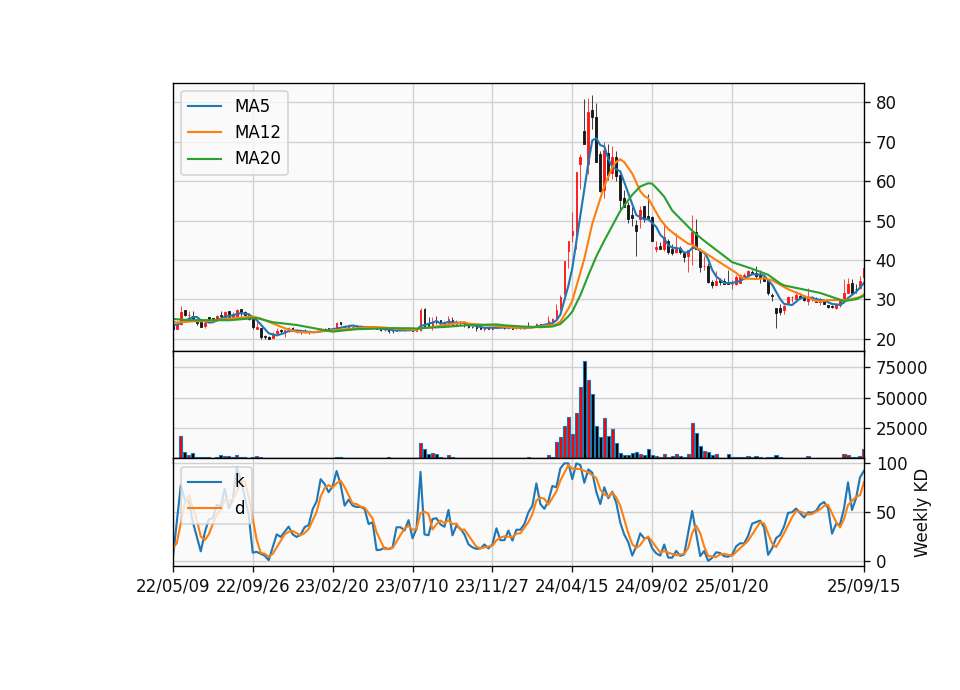Viewport: 960px width, 690px height.
Task: Click the Weekly KD axis label
Action: click(920, 513)
